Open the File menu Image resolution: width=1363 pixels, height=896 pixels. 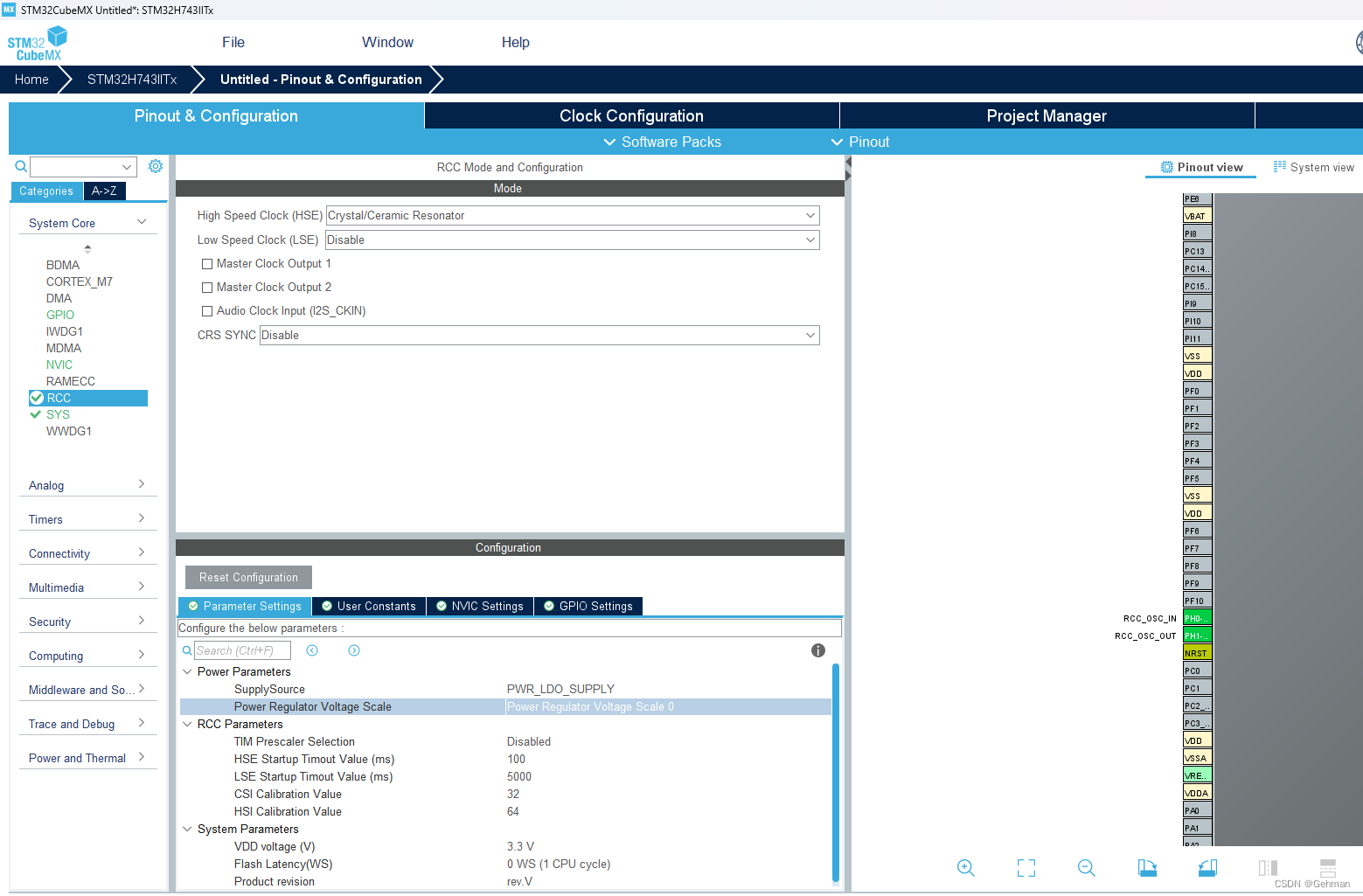tap(233, 42)
